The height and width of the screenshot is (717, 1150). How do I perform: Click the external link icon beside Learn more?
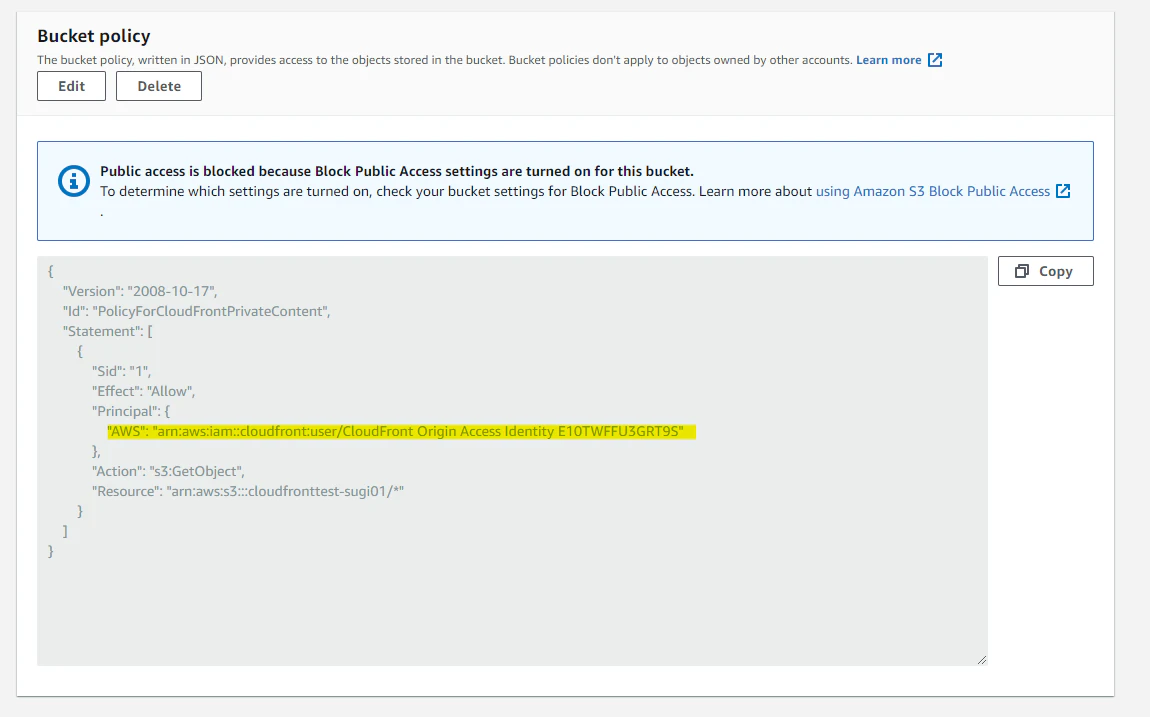tap(935, 60)
